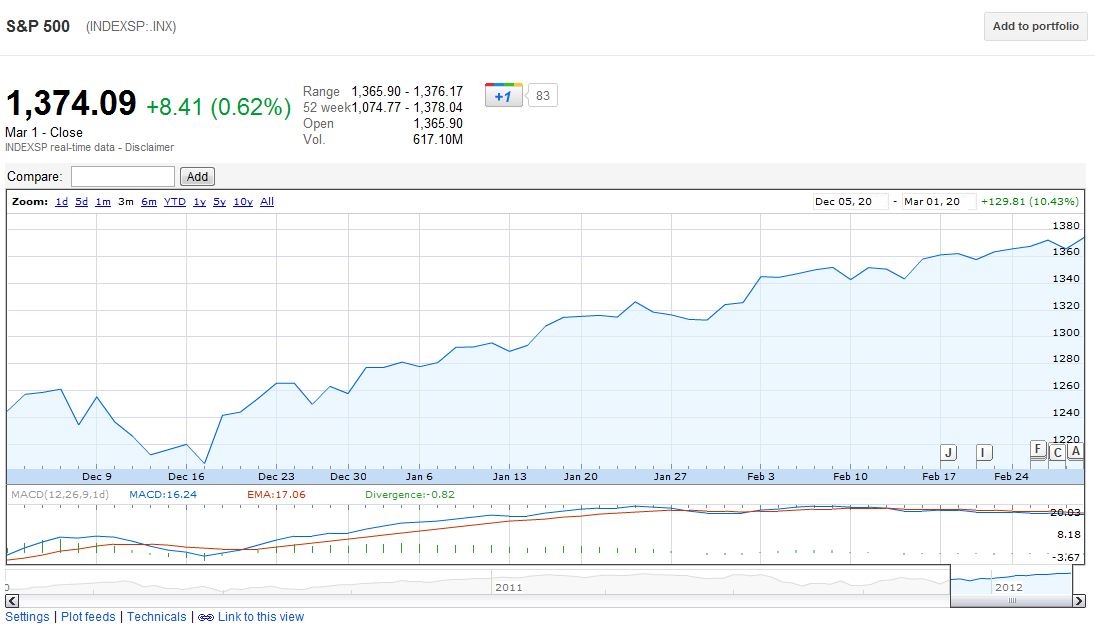This screenshot has height=629, width=1095.
Task: Open chart Settings link
Action: 27,617
